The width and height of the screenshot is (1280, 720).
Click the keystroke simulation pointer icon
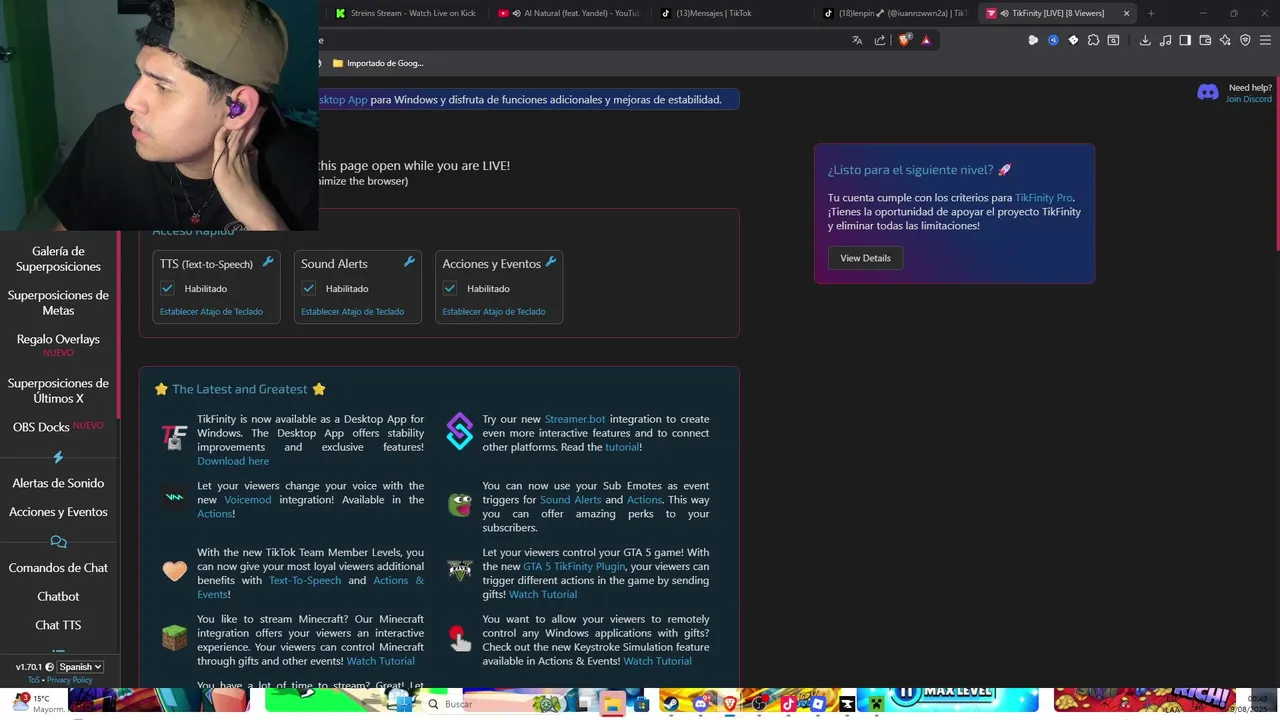(459, 638)
